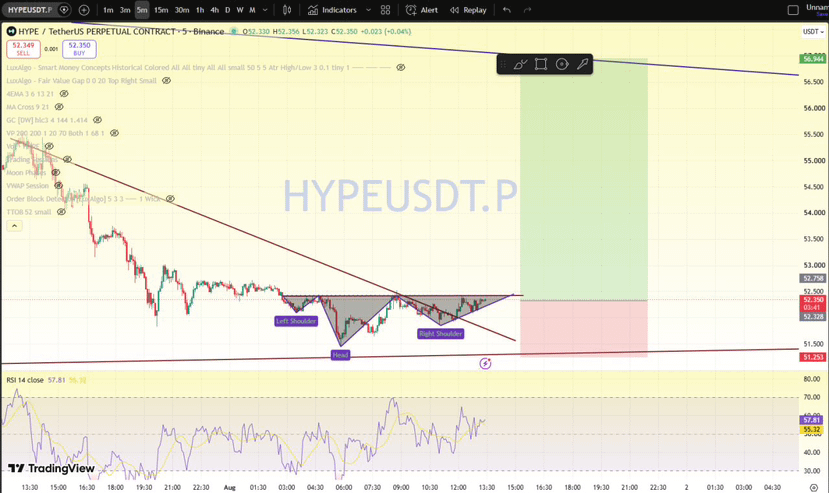
Task: Grab the floating toolbar drag handle
Action: [x=503, y=64]
